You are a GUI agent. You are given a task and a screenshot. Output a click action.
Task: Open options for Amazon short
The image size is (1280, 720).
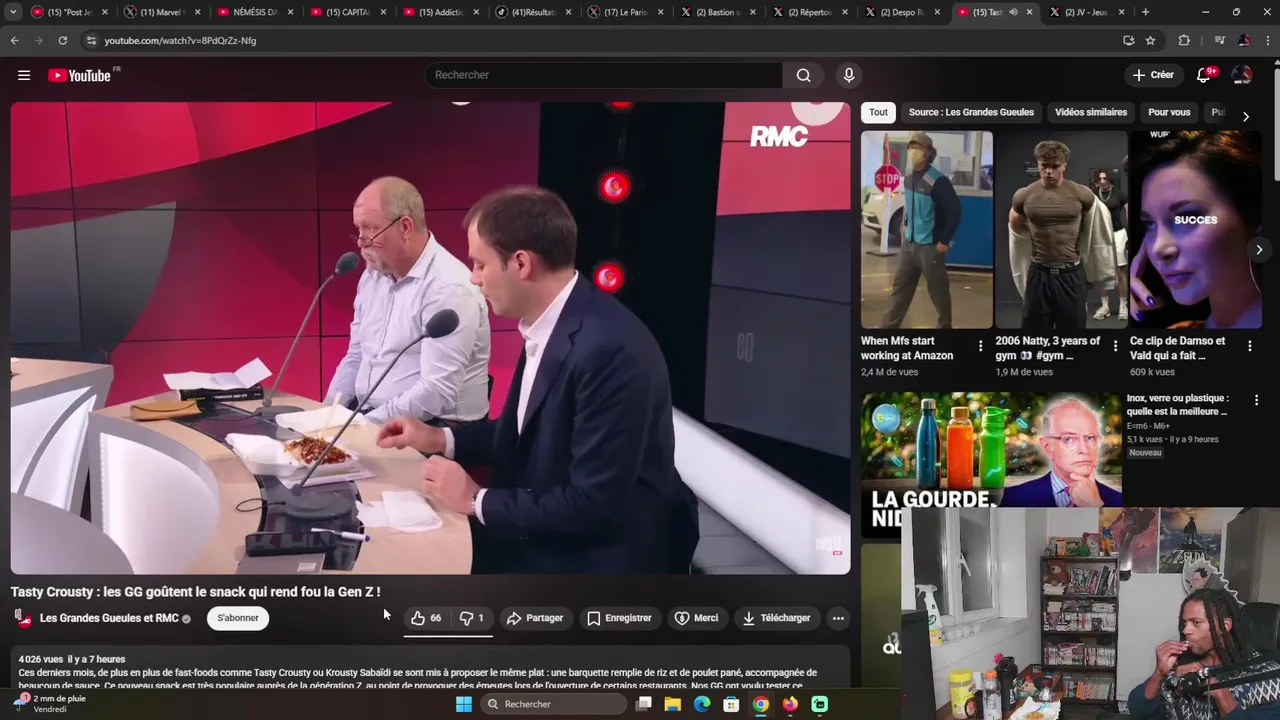coord(980,346)
